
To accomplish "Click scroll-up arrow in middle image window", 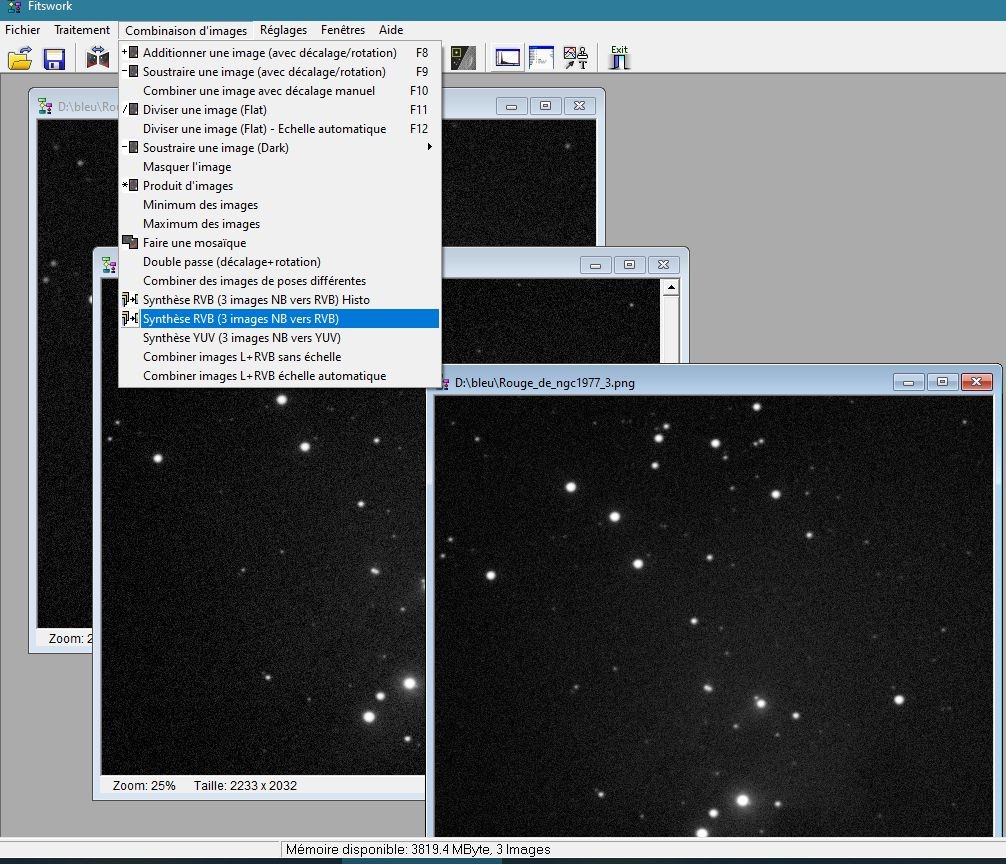I will coord(671,287).
